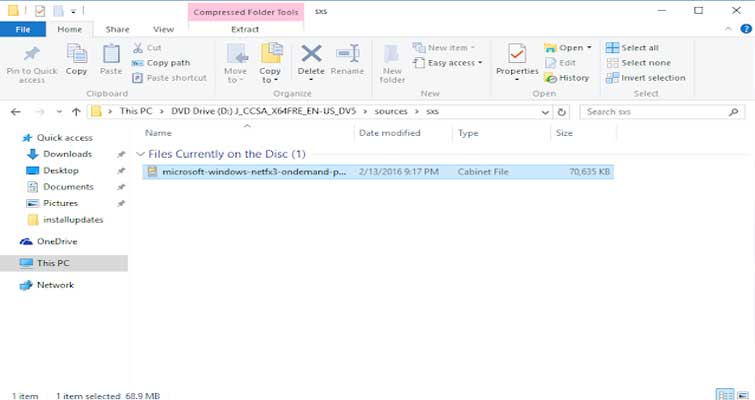Open the Copy to menu
The image size is (755, 400).
[270, 64]
